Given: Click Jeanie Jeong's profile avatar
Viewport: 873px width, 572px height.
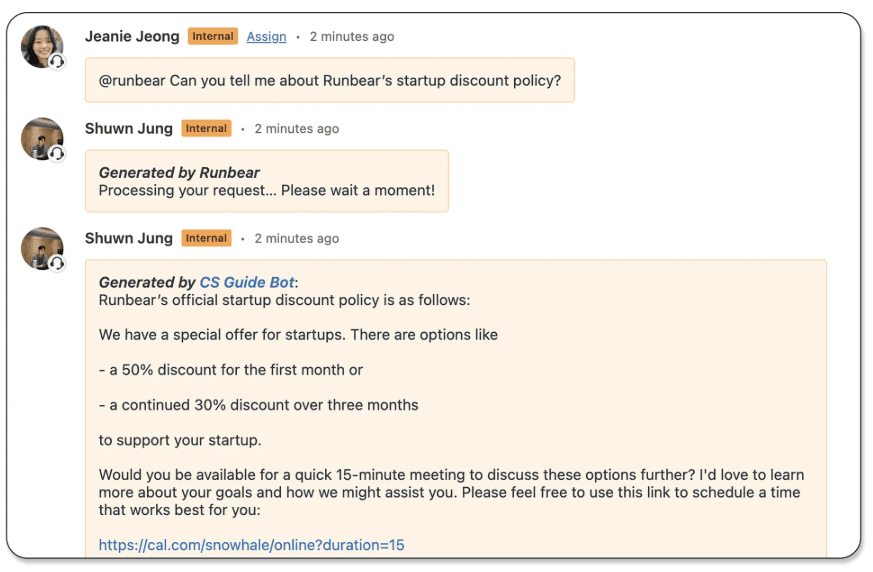Looking at the screenshot, I should click(41, 46).
